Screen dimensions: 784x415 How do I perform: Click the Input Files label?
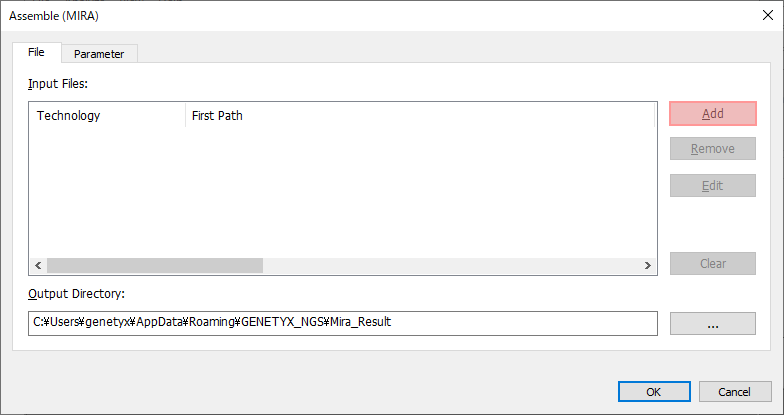[x=58, y=84]
